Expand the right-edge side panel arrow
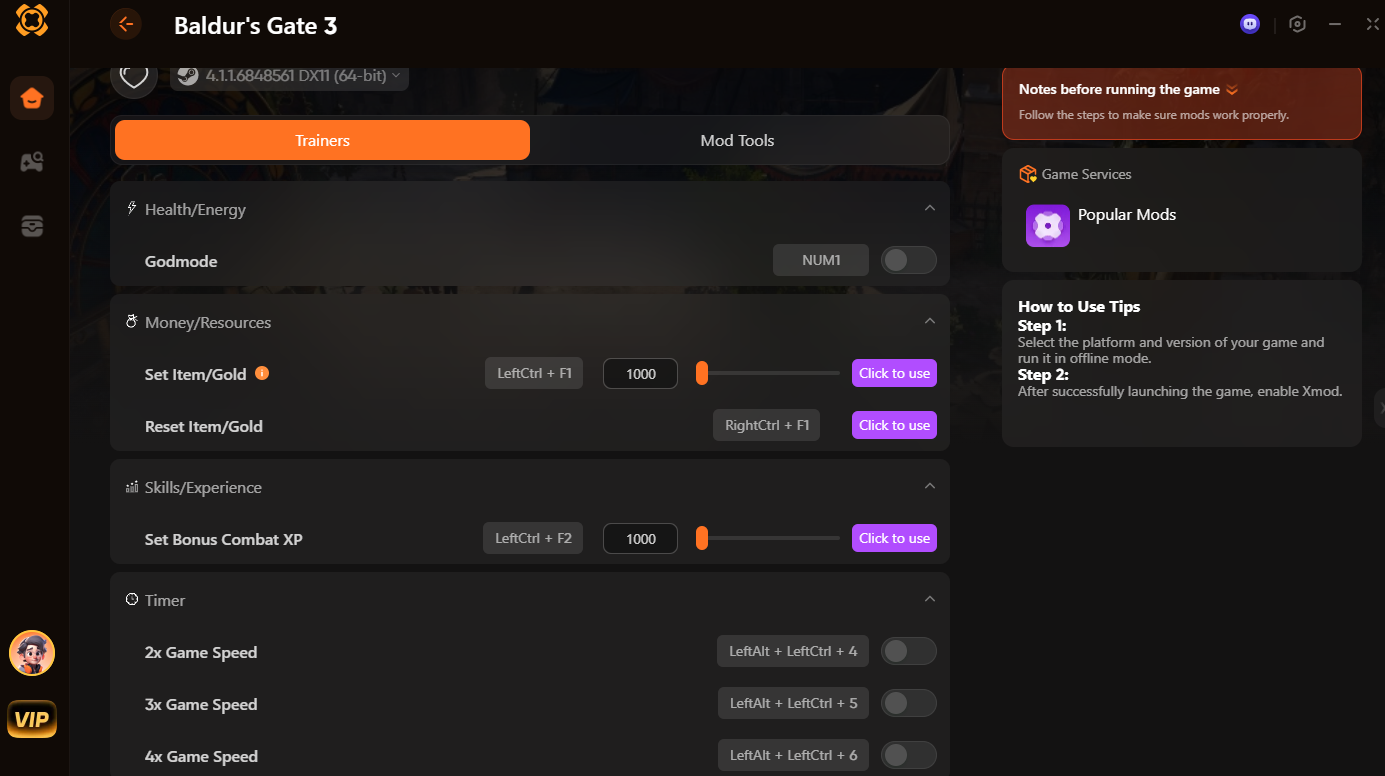1385x776 pixels. (1380, 407)
